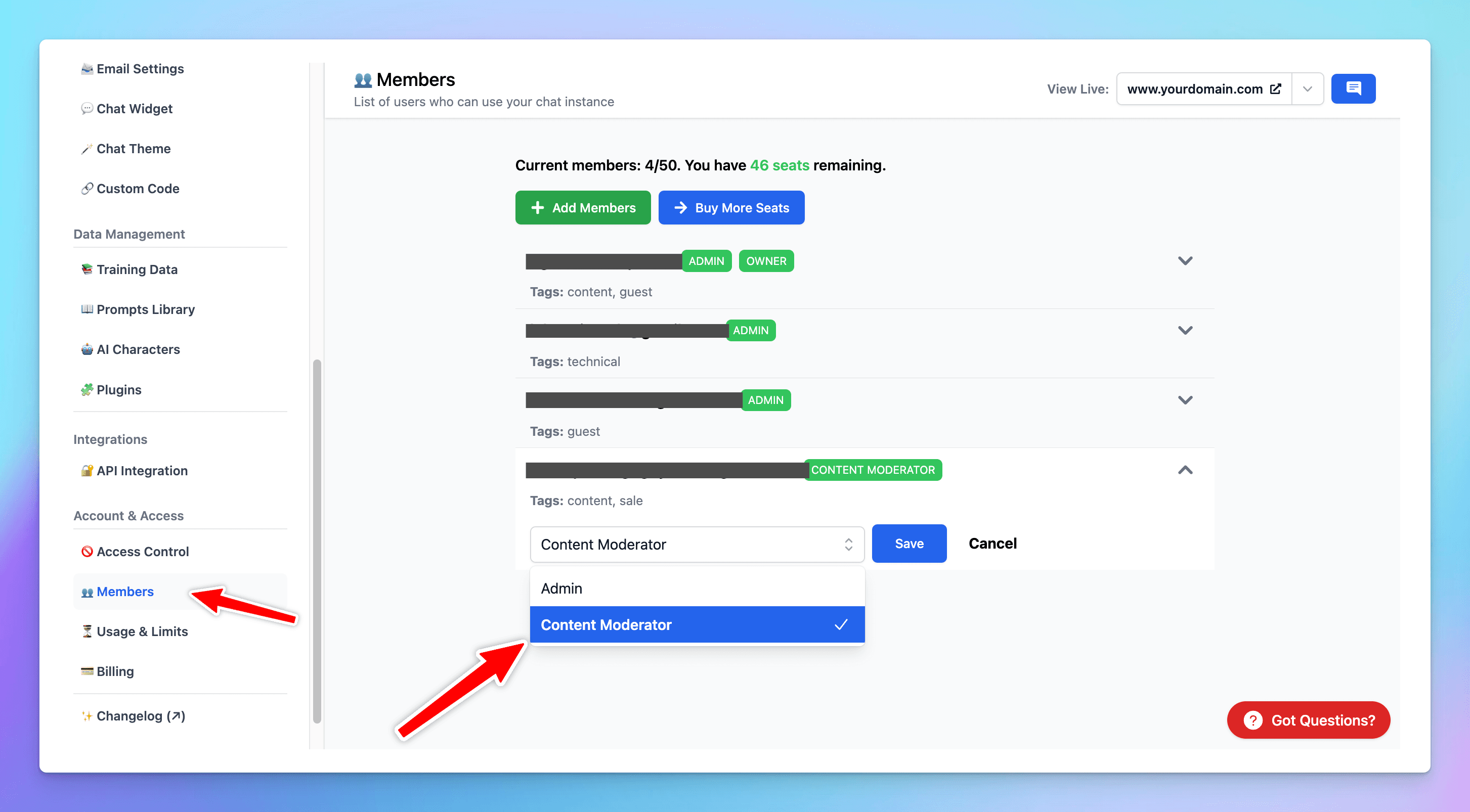
Task: Click the blue Save button
Action: click(x=909, y=544)
